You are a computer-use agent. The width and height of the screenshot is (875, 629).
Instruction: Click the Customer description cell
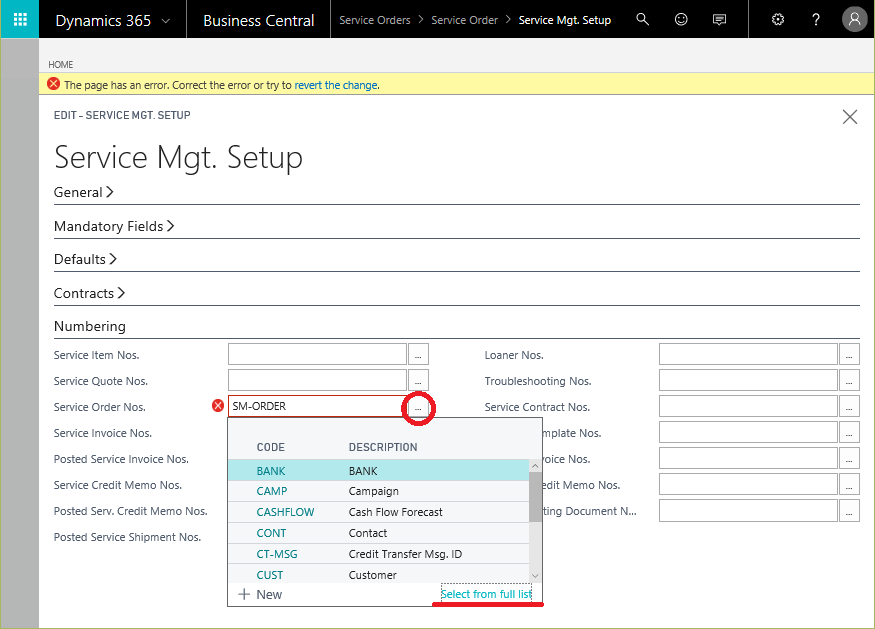tap(372, 575)
